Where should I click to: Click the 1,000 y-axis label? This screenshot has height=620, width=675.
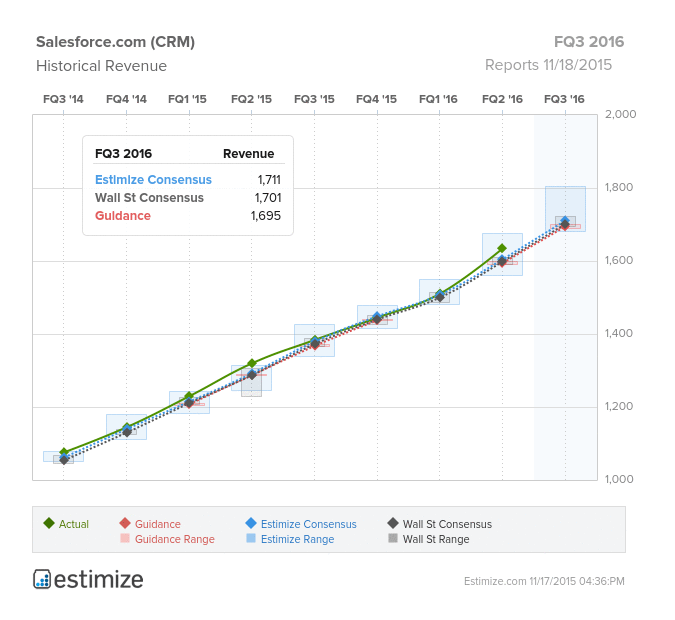619,479
